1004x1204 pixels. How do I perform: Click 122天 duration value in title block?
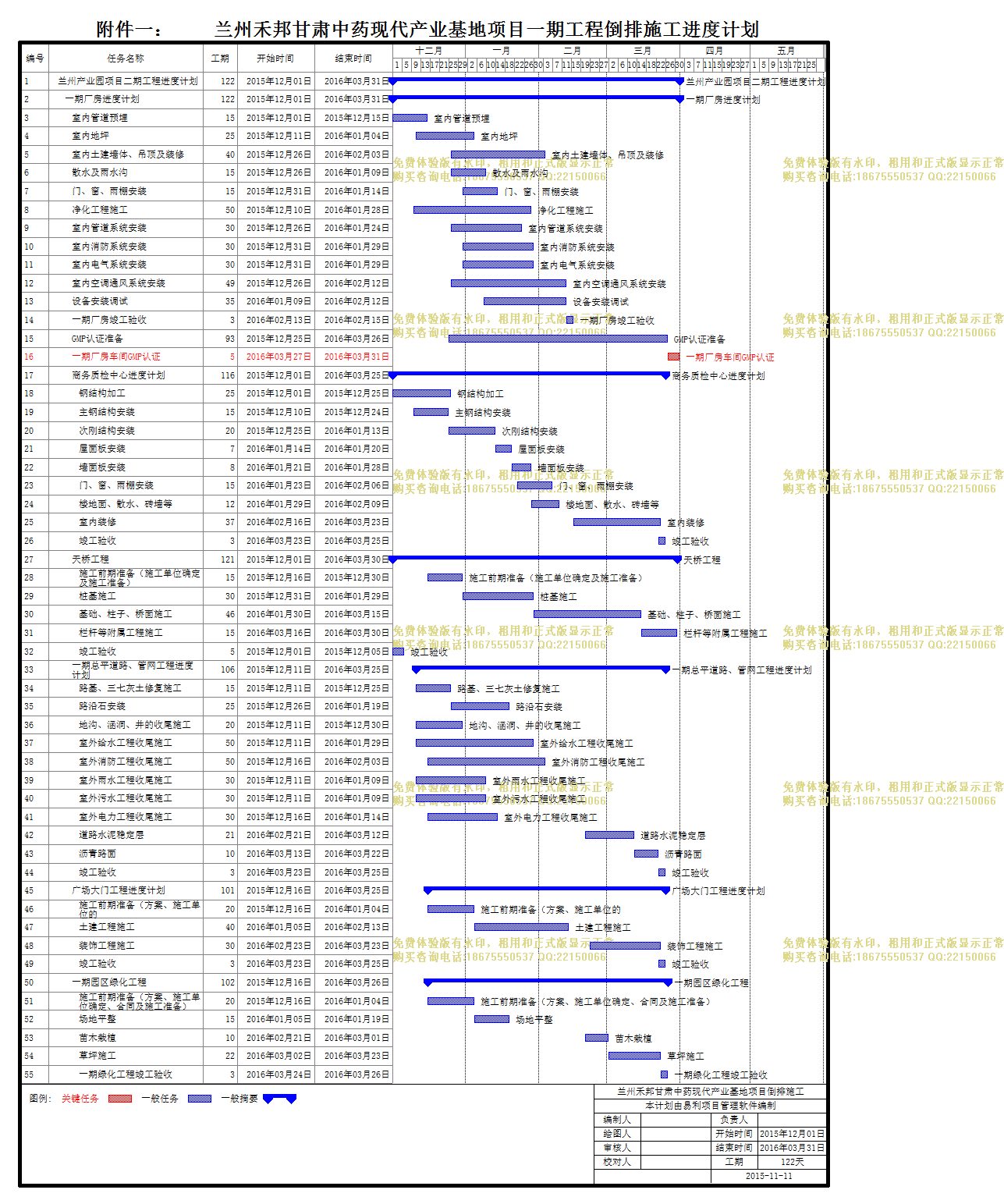click(792, 1162)
